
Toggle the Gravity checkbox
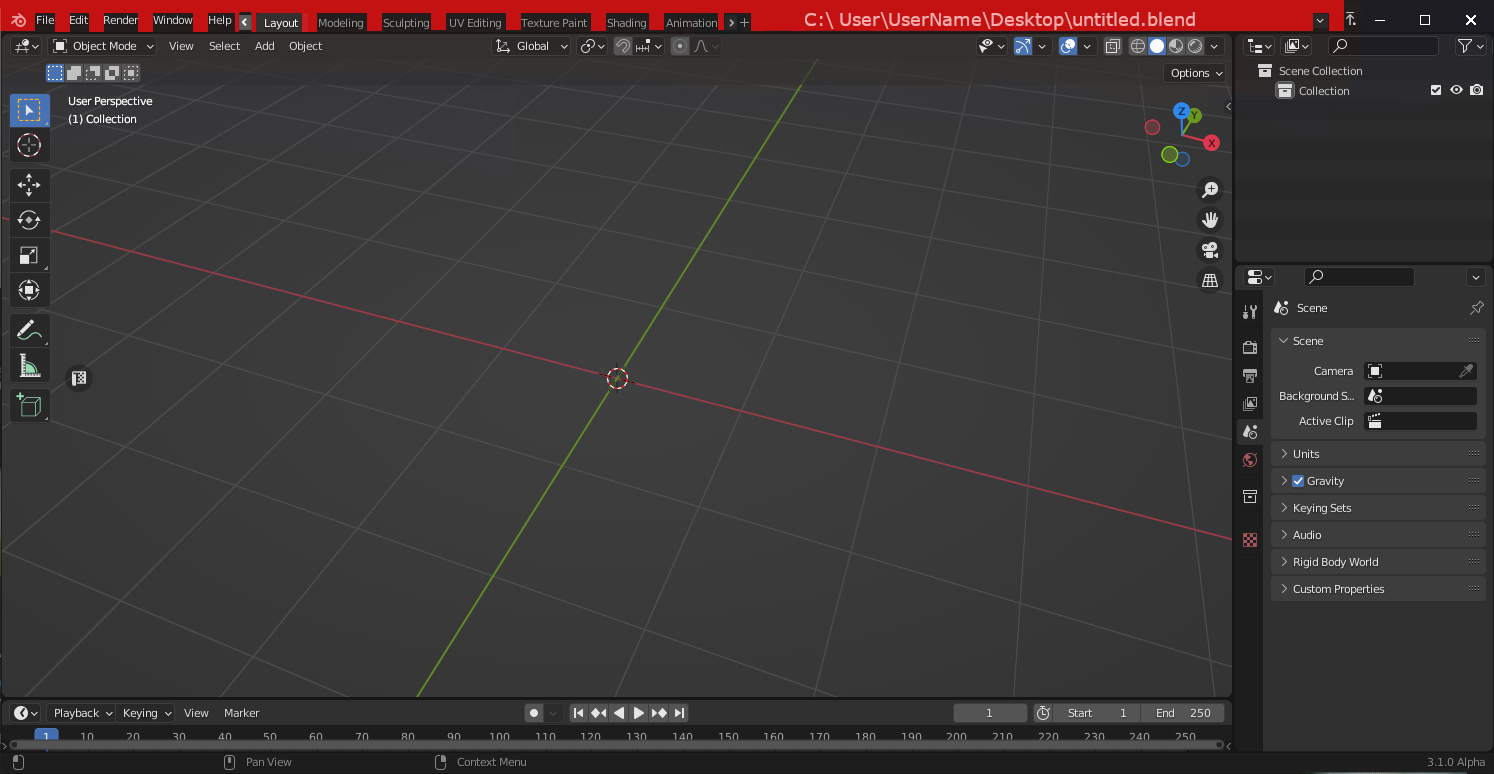click(x=1298, y=481)
